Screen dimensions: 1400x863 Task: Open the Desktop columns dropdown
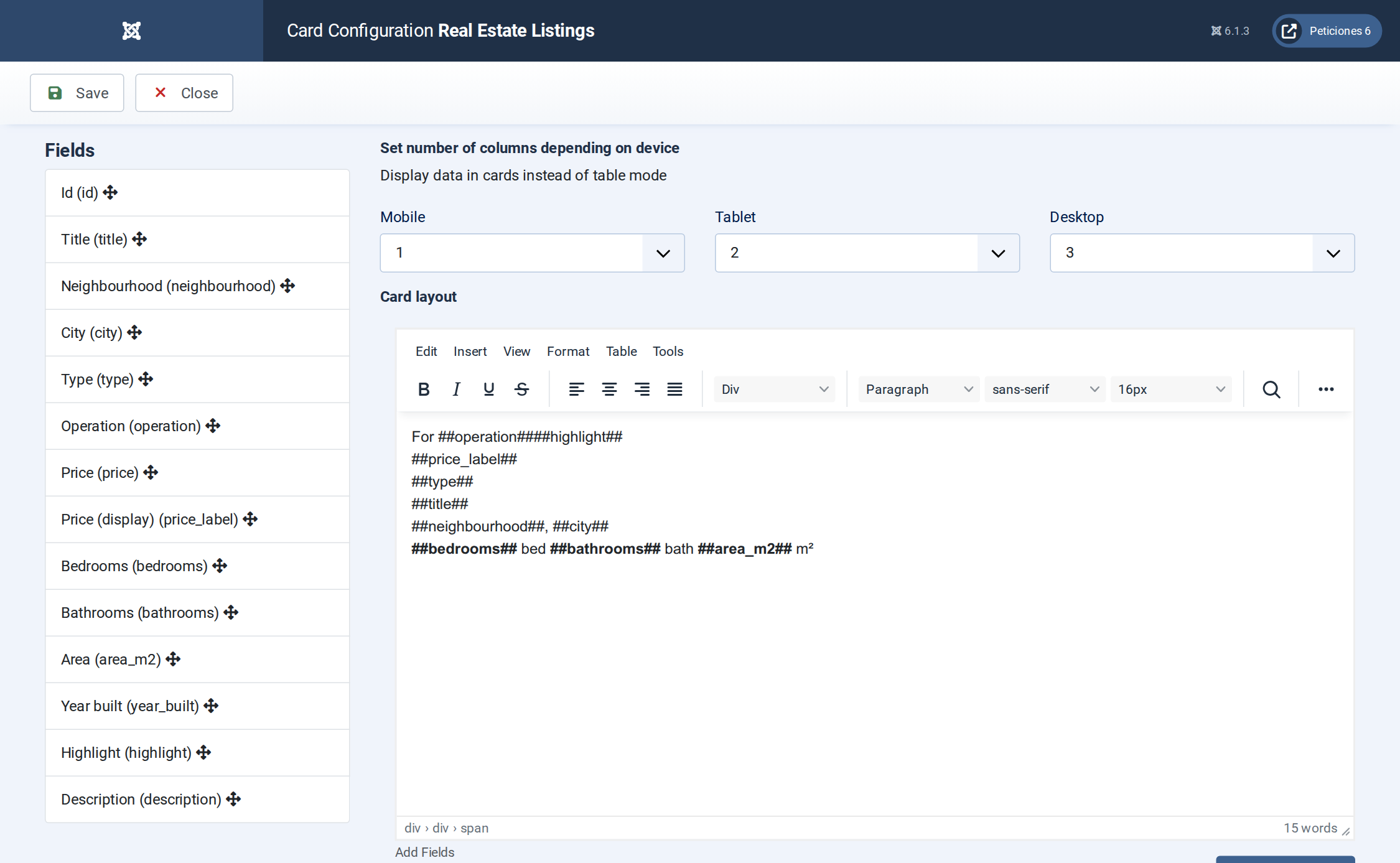point(1202,253)
